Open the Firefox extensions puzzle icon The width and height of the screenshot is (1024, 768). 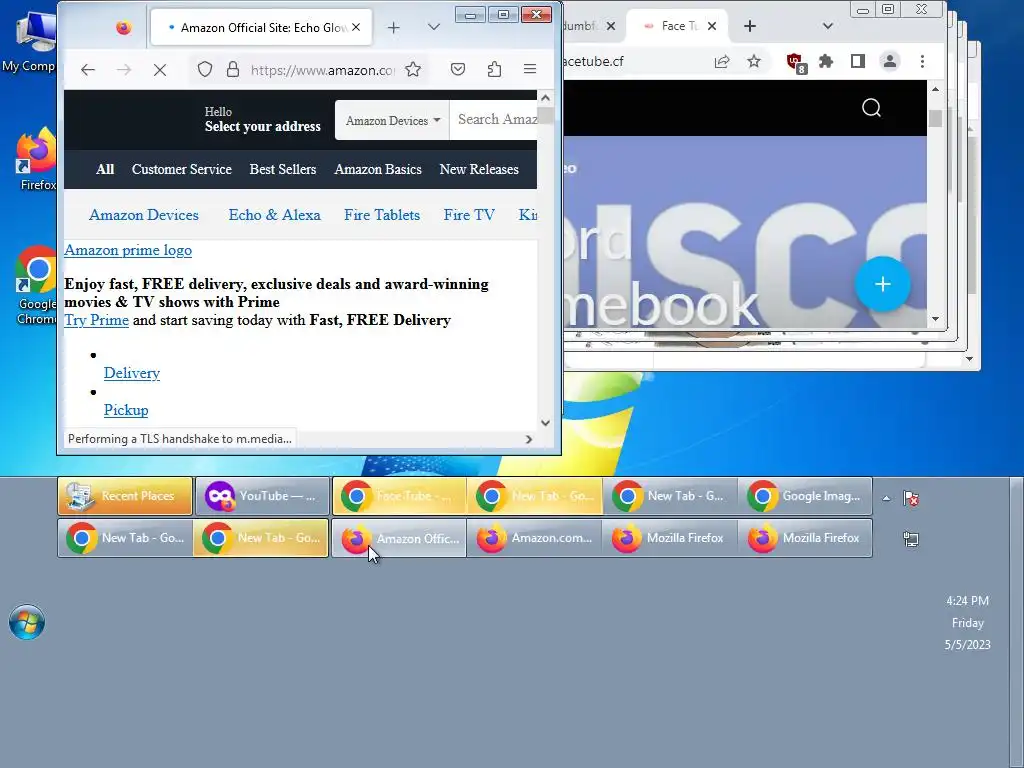pyautogui.click(x=494, y=69)
